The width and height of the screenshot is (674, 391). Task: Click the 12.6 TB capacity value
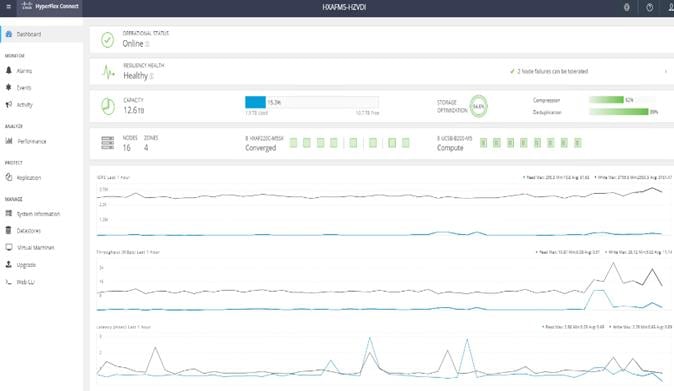[x=134, y=110]
